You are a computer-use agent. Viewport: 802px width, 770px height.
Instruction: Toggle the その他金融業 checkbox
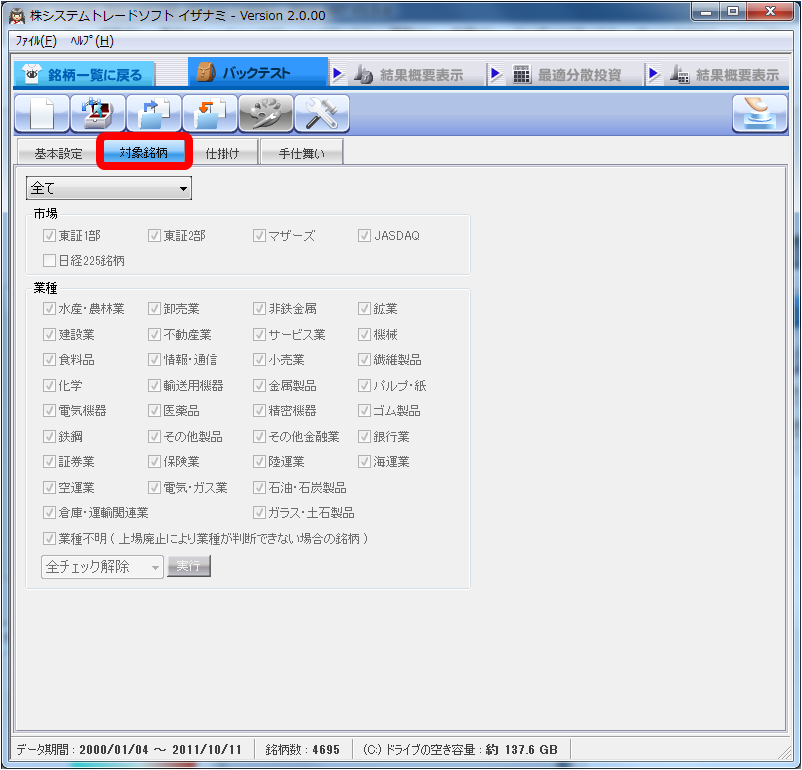[259, 436]
